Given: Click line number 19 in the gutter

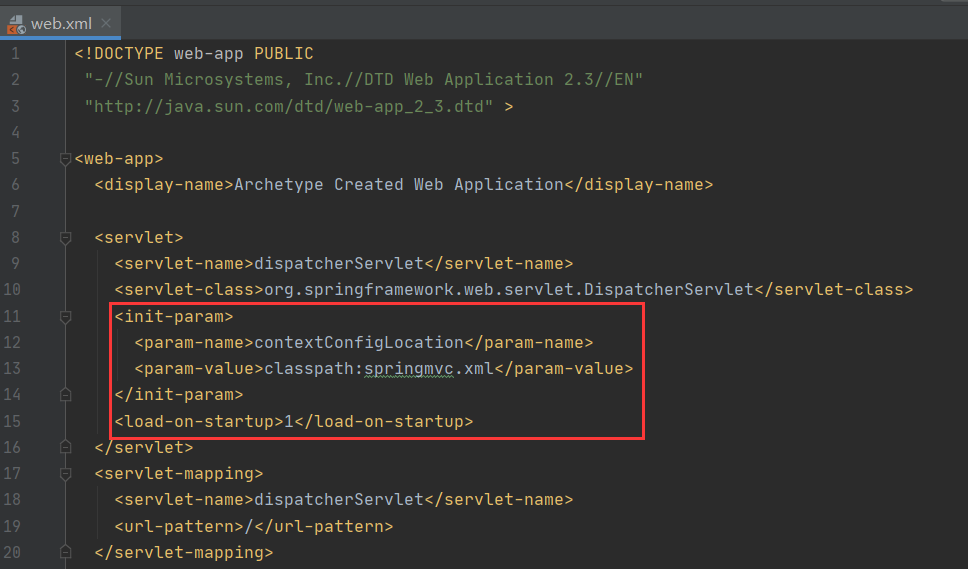Looking at the screenshot, I should 12,526.
